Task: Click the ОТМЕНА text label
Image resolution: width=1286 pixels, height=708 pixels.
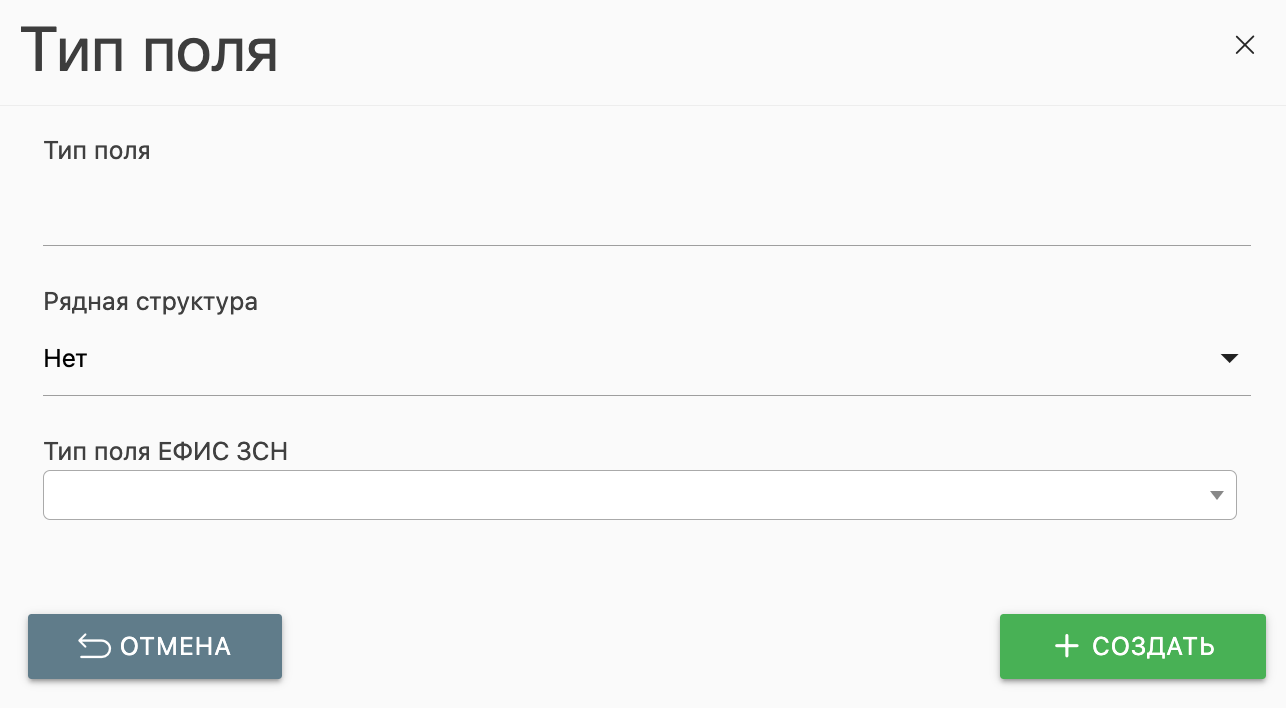Action: [x=175, y=647]
